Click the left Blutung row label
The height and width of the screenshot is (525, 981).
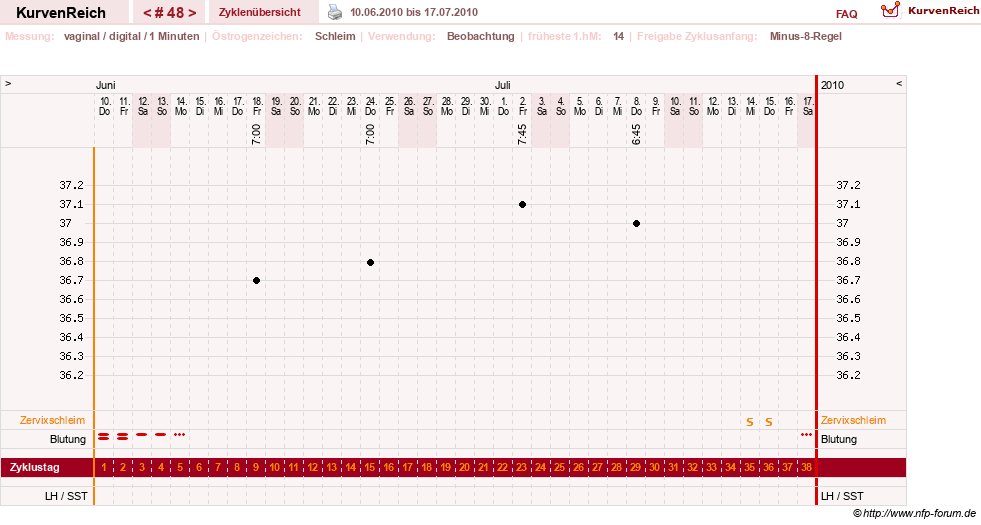(68, 439)
